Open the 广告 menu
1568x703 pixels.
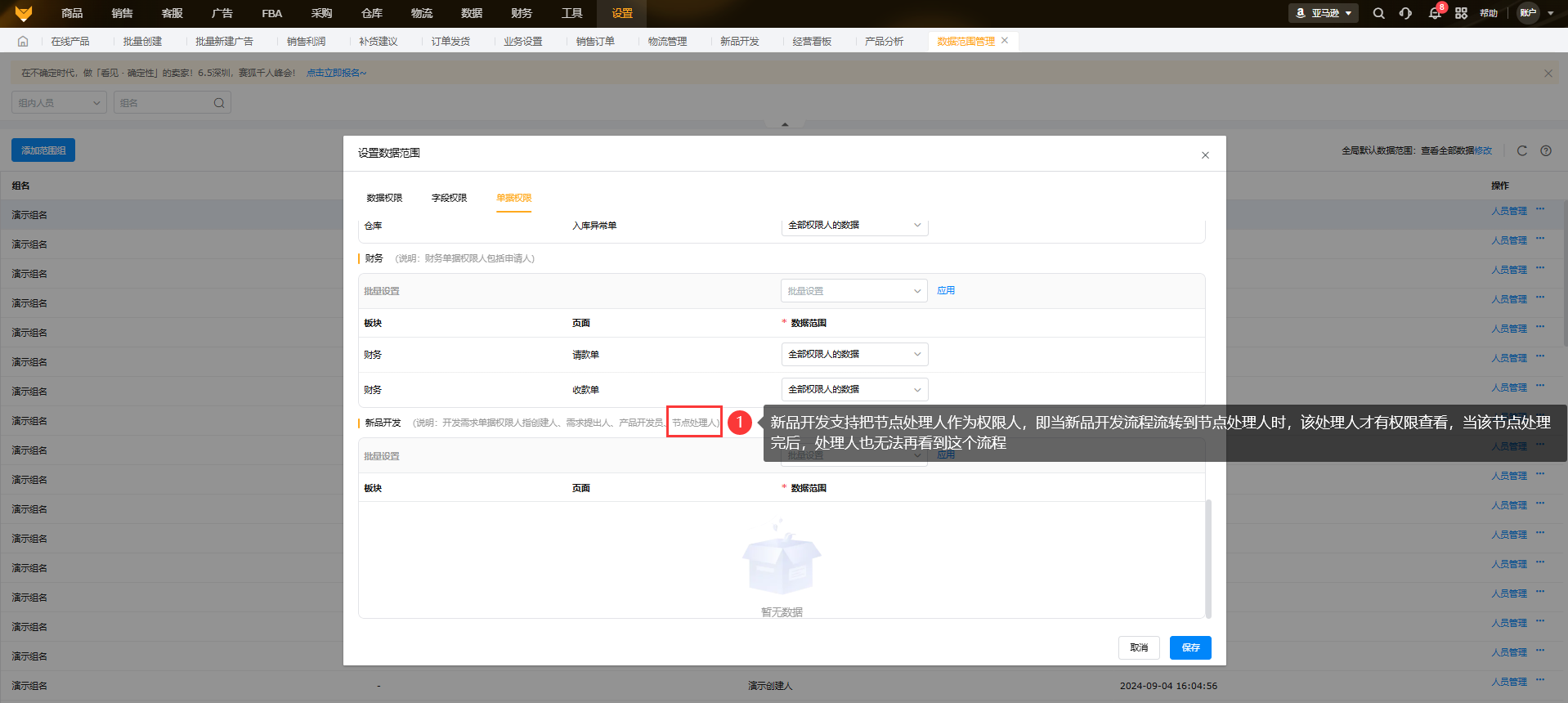[x=222, y=13]
